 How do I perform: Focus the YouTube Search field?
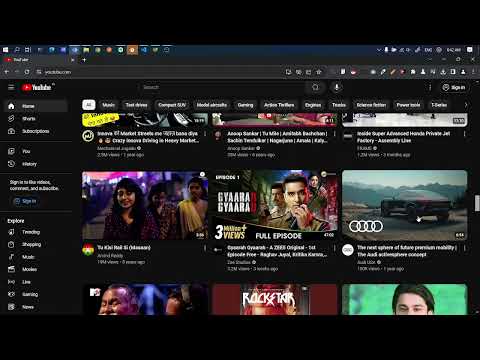(222, 87)
